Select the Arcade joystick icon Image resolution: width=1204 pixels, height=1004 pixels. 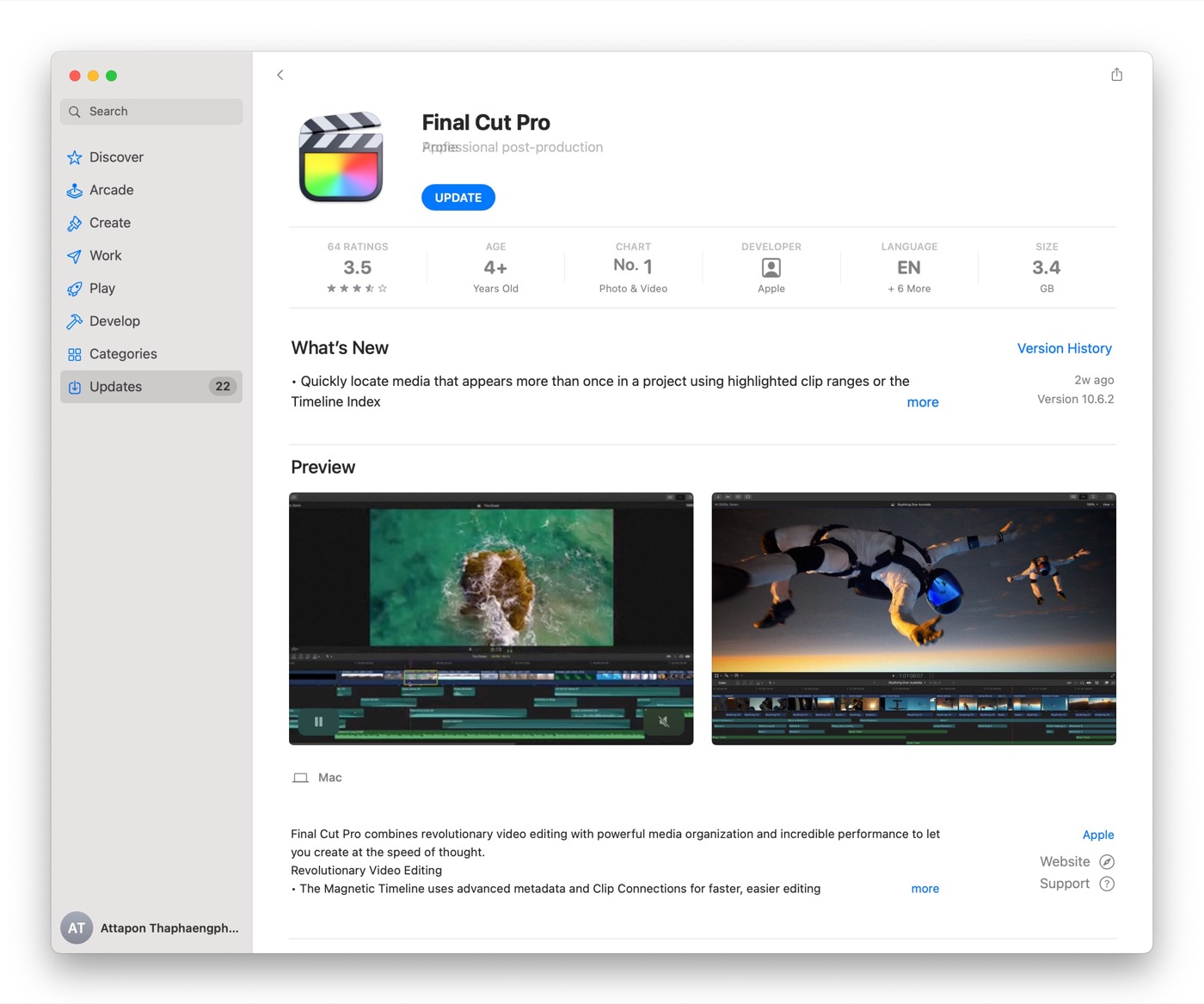click(75, 190)
